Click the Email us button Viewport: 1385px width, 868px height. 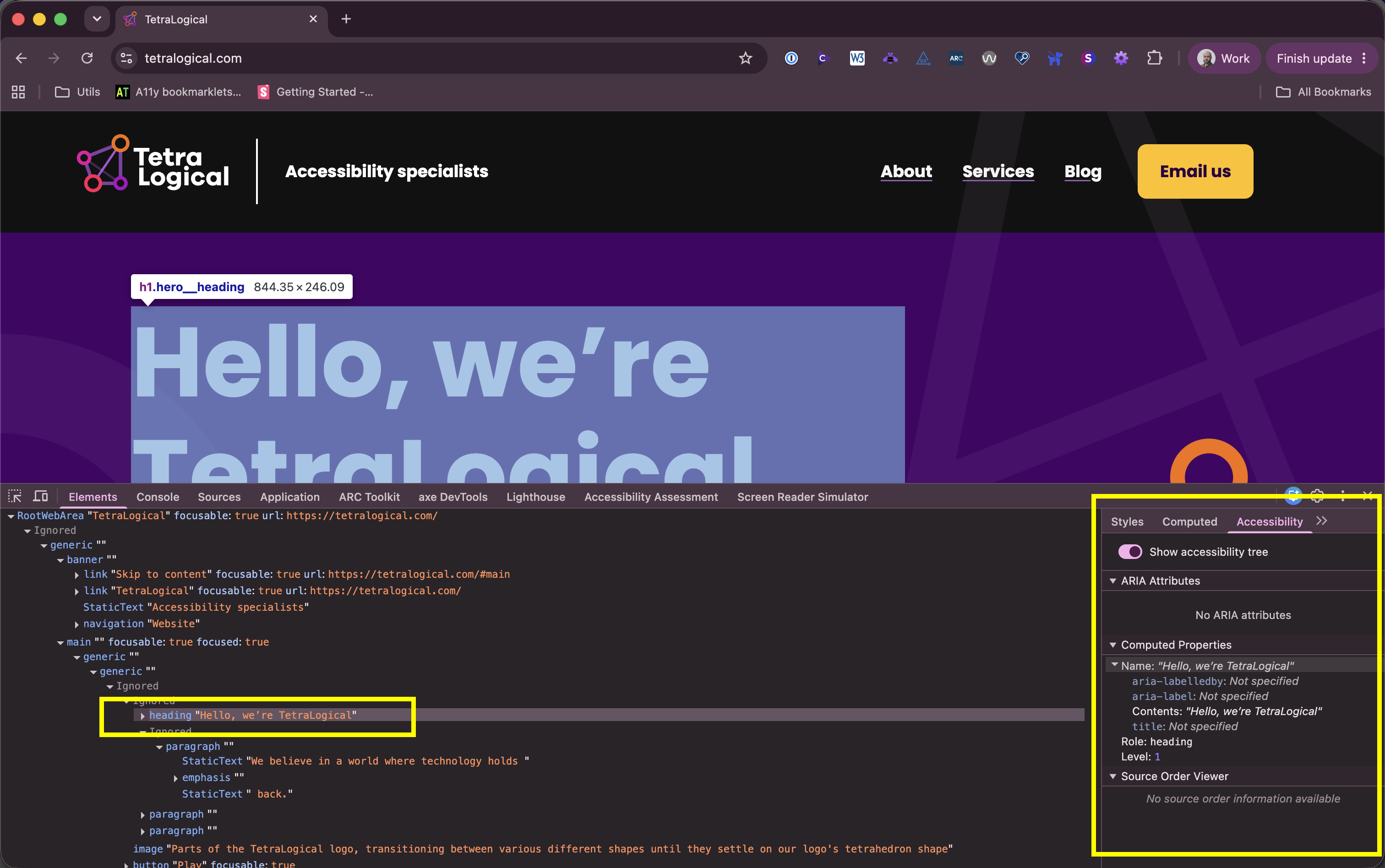click(1195, 171)
